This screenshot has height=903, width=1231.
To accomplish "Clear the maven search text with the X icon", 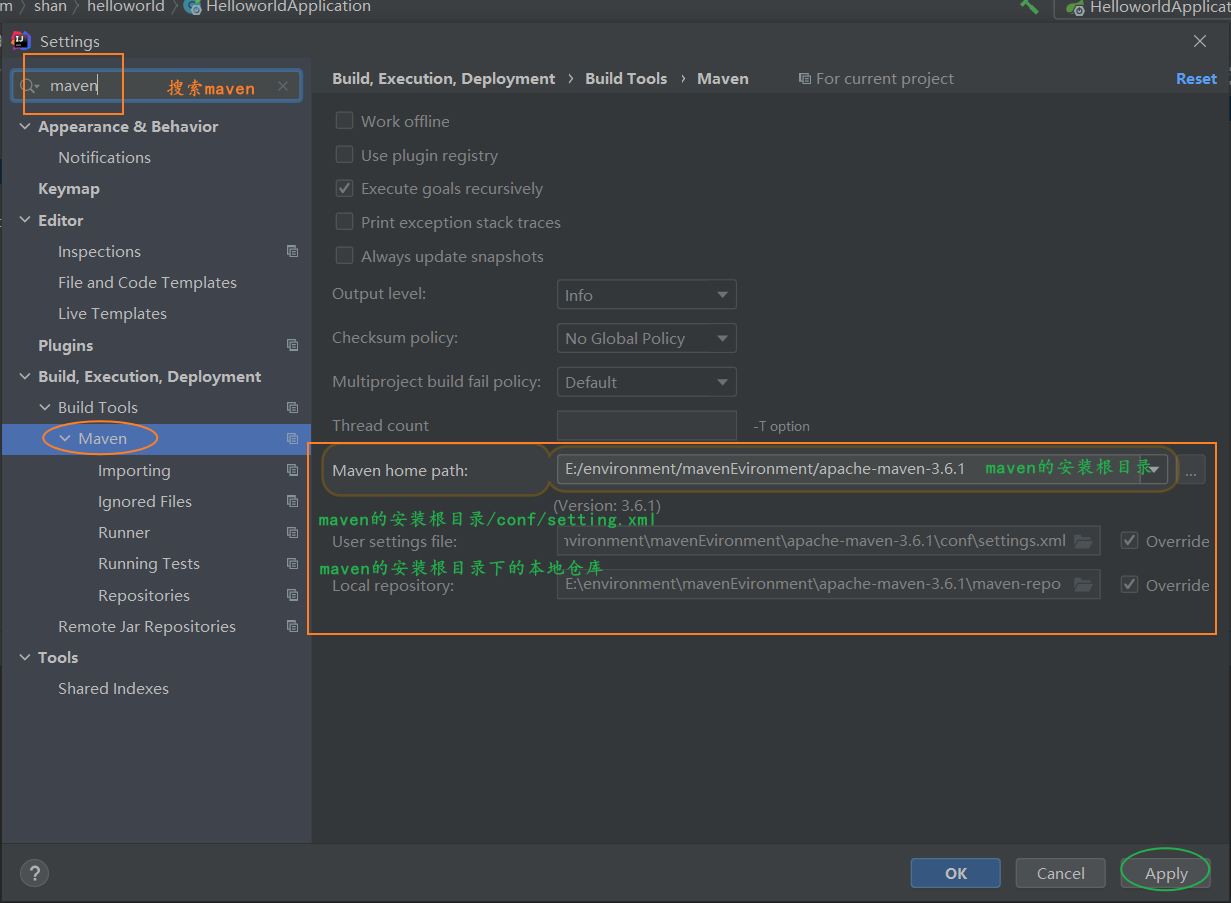I will [283, 86].
